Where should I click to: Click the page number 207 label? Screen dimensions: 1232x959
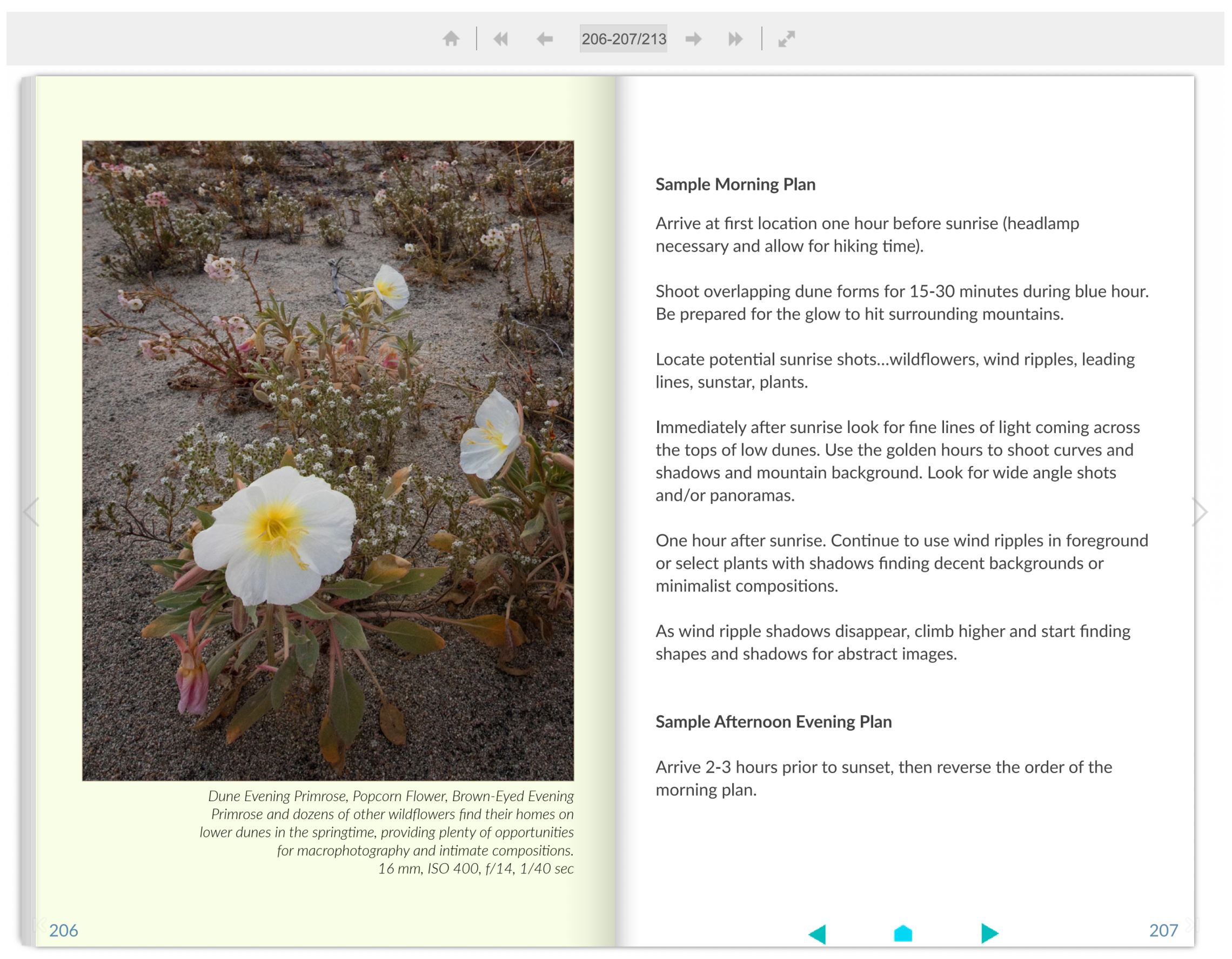point(1163,931)
